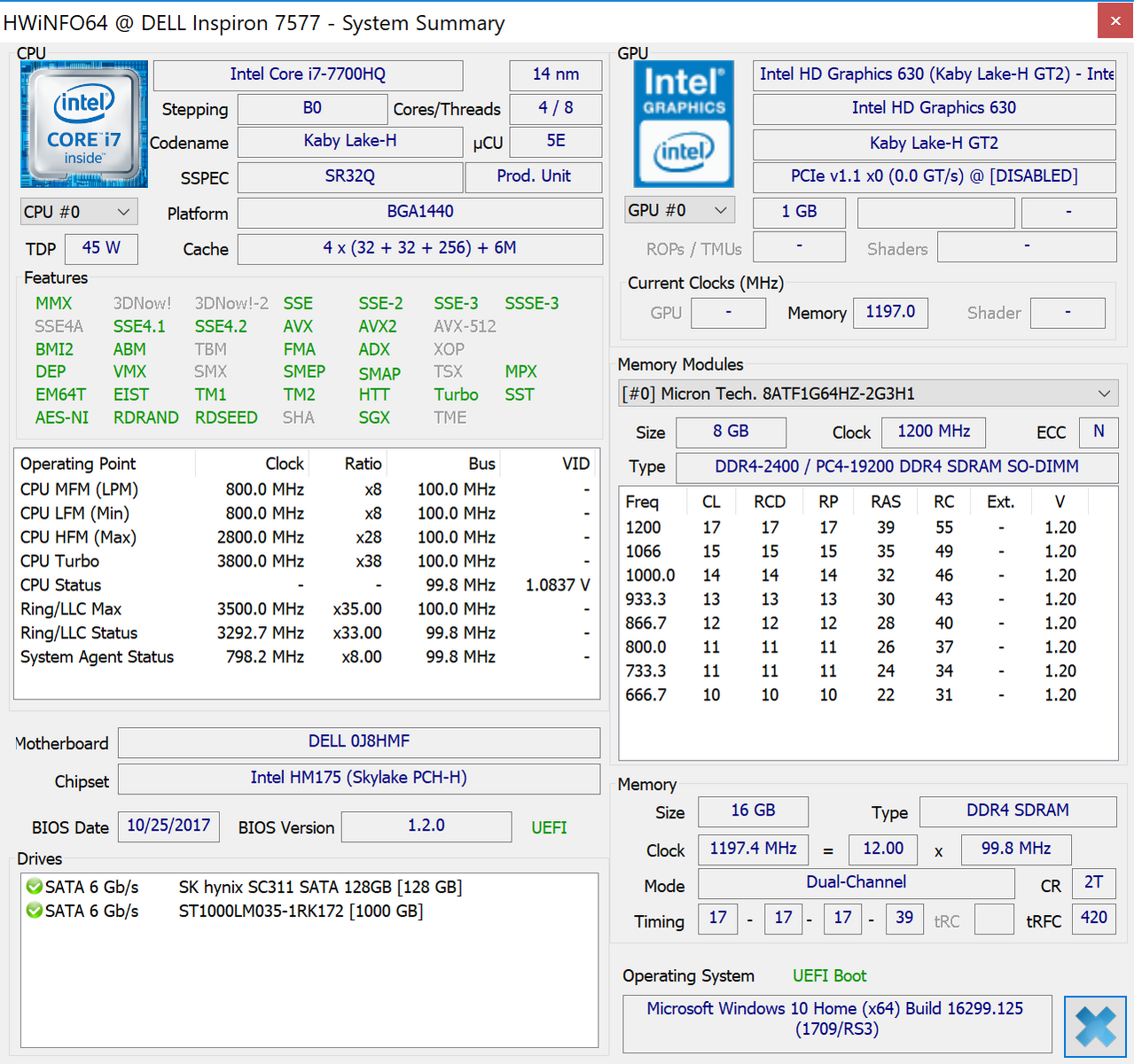The width and height of the screenshot is (1134, 1064).
Task: Click the 1197.0 GPU memory clock value
Action: point(891,312)
